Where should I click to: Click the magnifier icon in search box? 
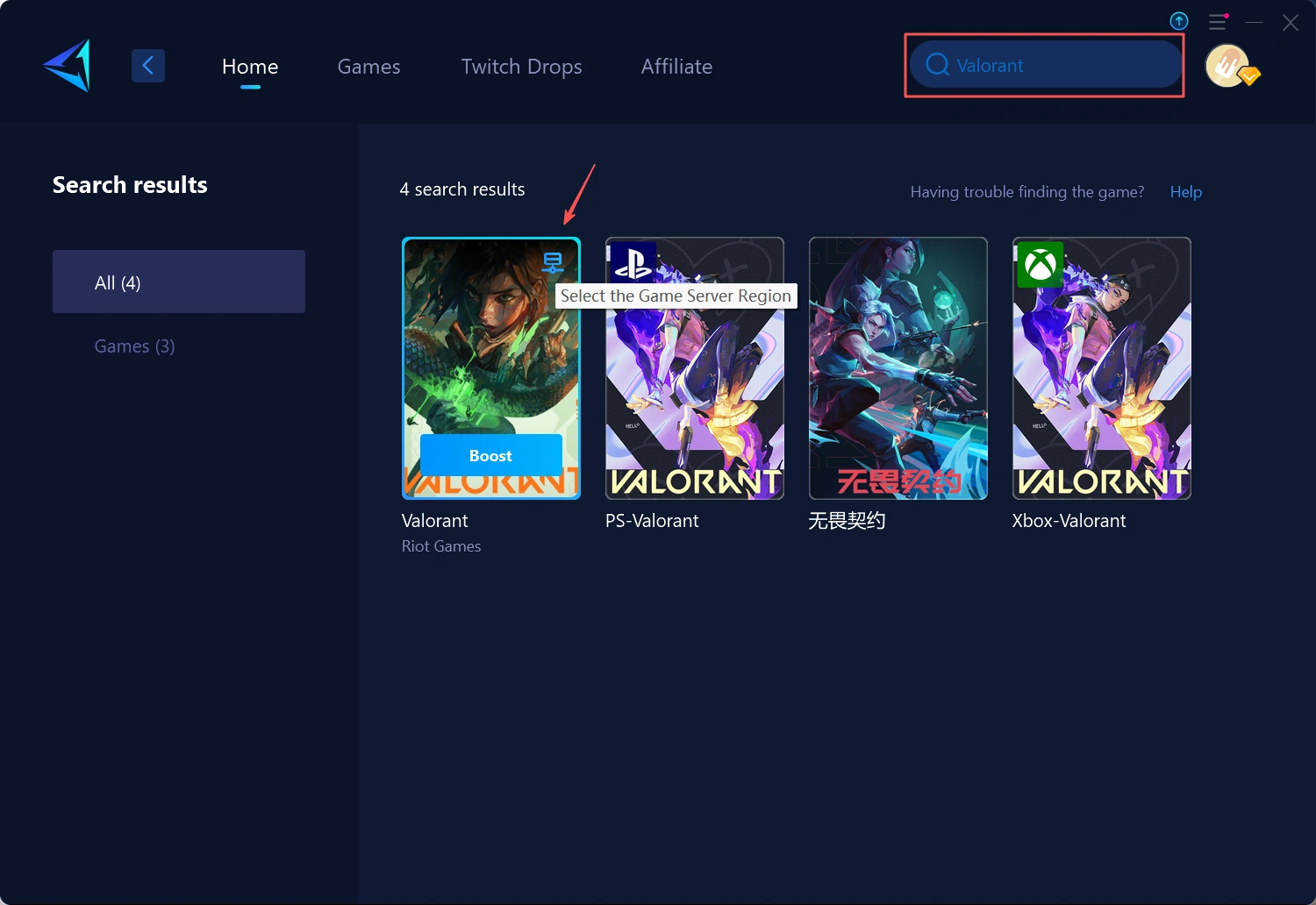tap(937, 65)
